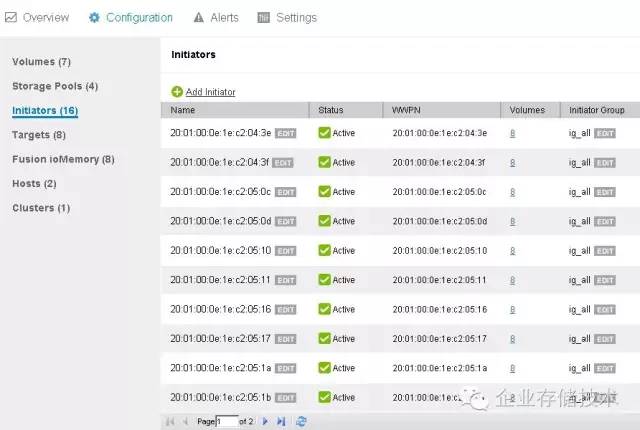Open the volumes count link for c2:04:3e

[x=513, y=133]
